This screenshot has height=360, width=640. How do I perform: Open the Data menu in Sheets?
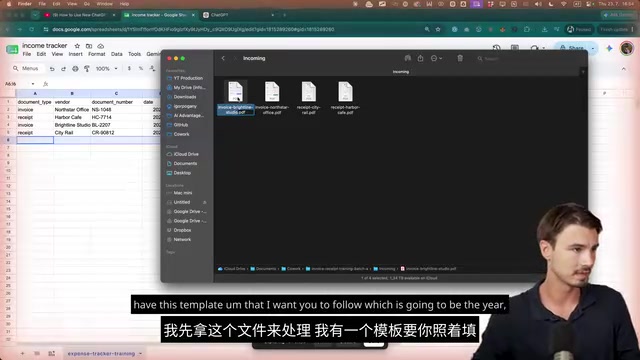(117, 54)
